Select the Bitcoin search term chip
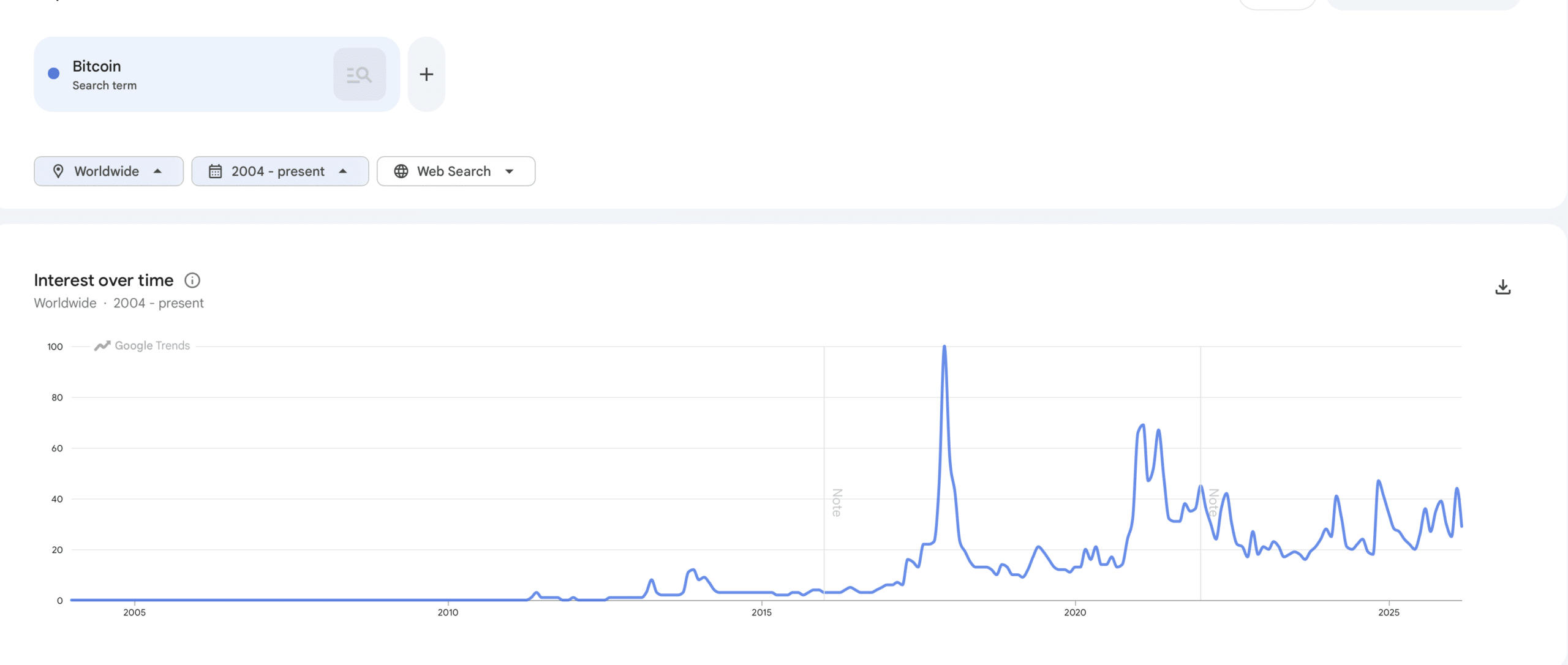1568x665 pixels. (x=184, y=74)
